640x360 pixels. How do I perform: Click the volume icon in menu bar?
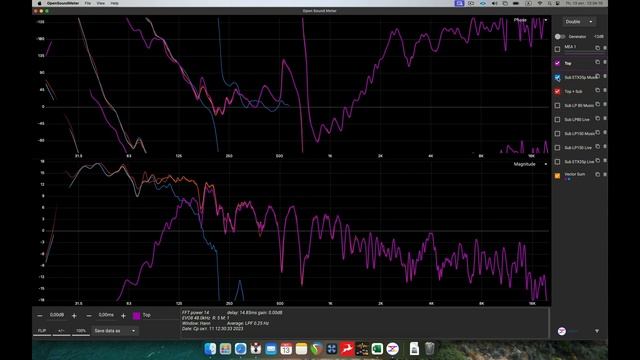(494, 3)
